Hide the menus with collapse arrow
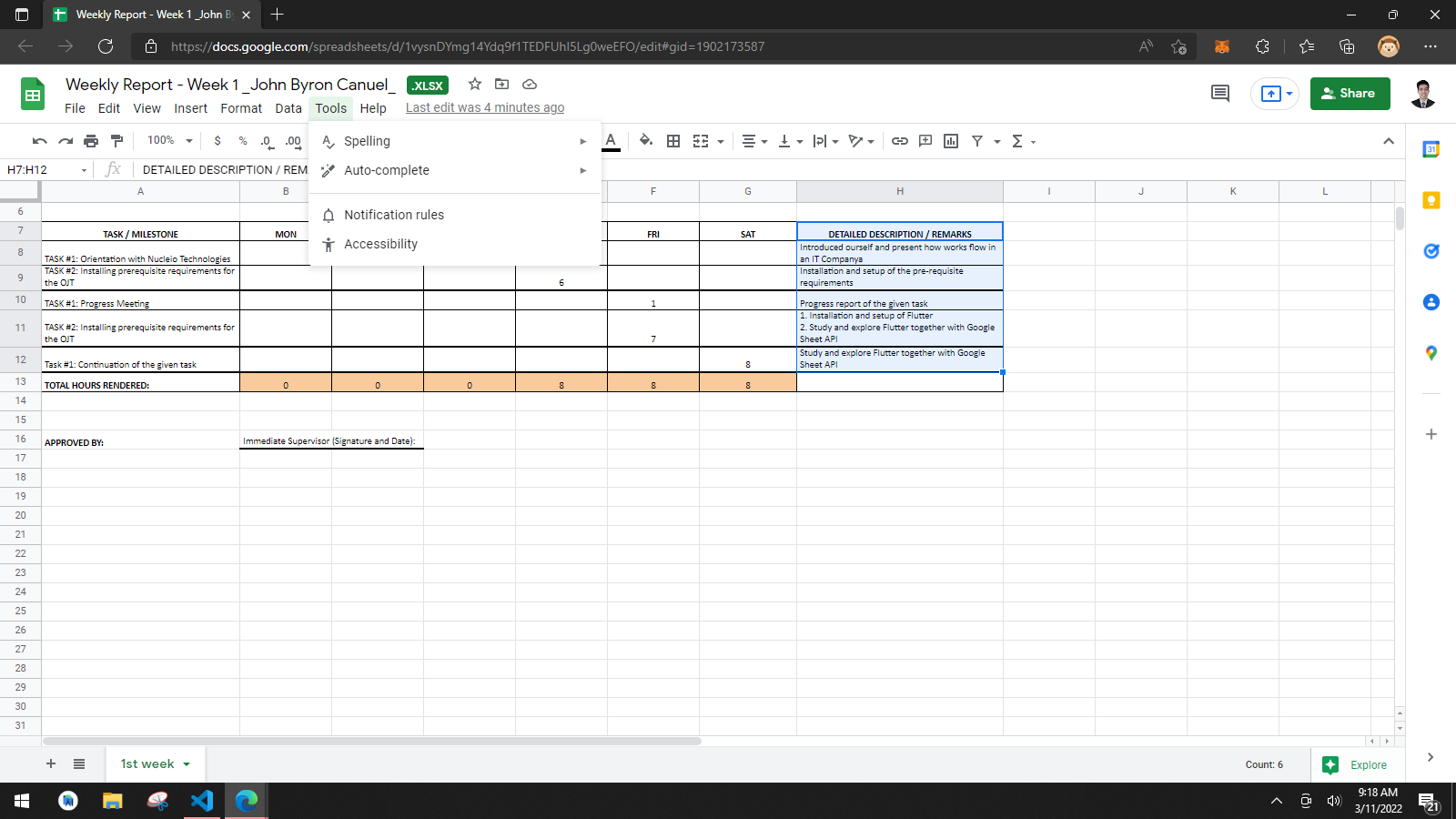 (x=1389, y=141)
